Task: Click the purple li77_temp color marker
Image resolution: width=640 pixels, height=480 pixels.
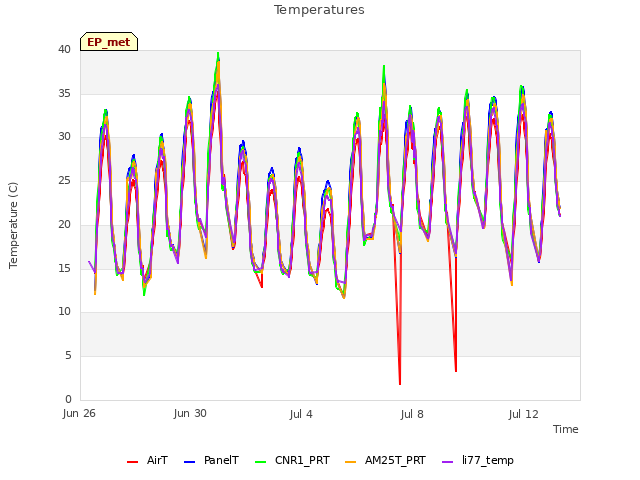Action: pos(448,462)
